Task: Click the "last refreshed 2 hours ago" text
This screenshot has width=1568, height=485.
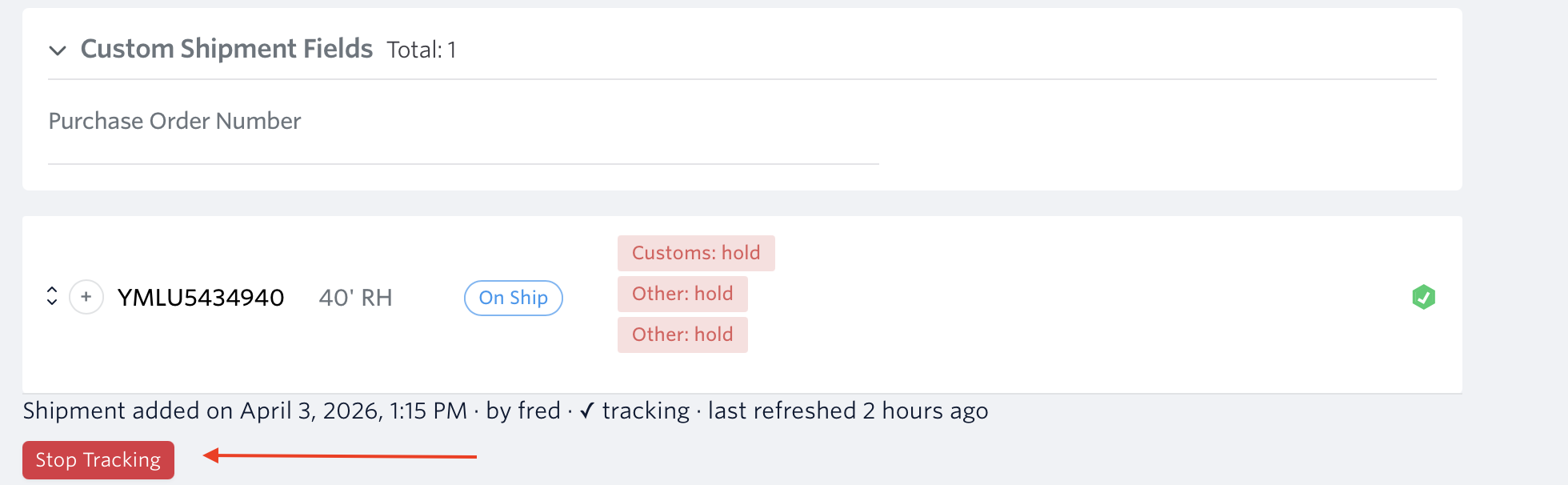Action: click(847, 411)
